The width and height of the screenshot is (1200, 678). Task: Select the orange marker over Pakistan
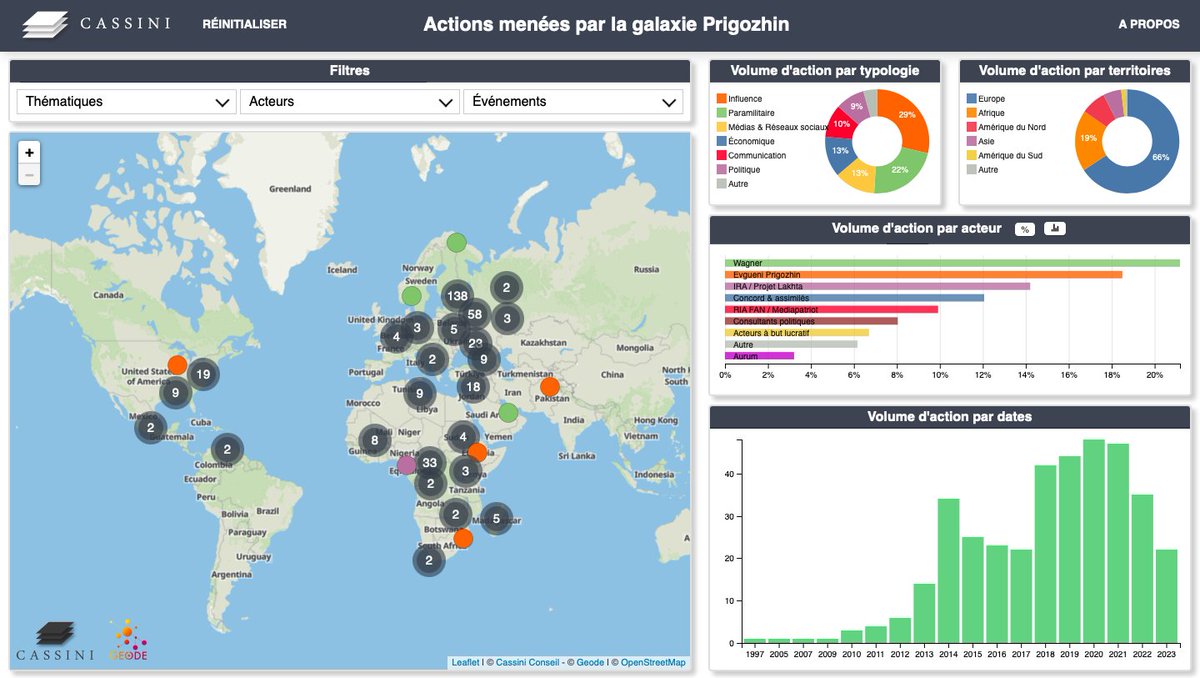click(549, 387)
